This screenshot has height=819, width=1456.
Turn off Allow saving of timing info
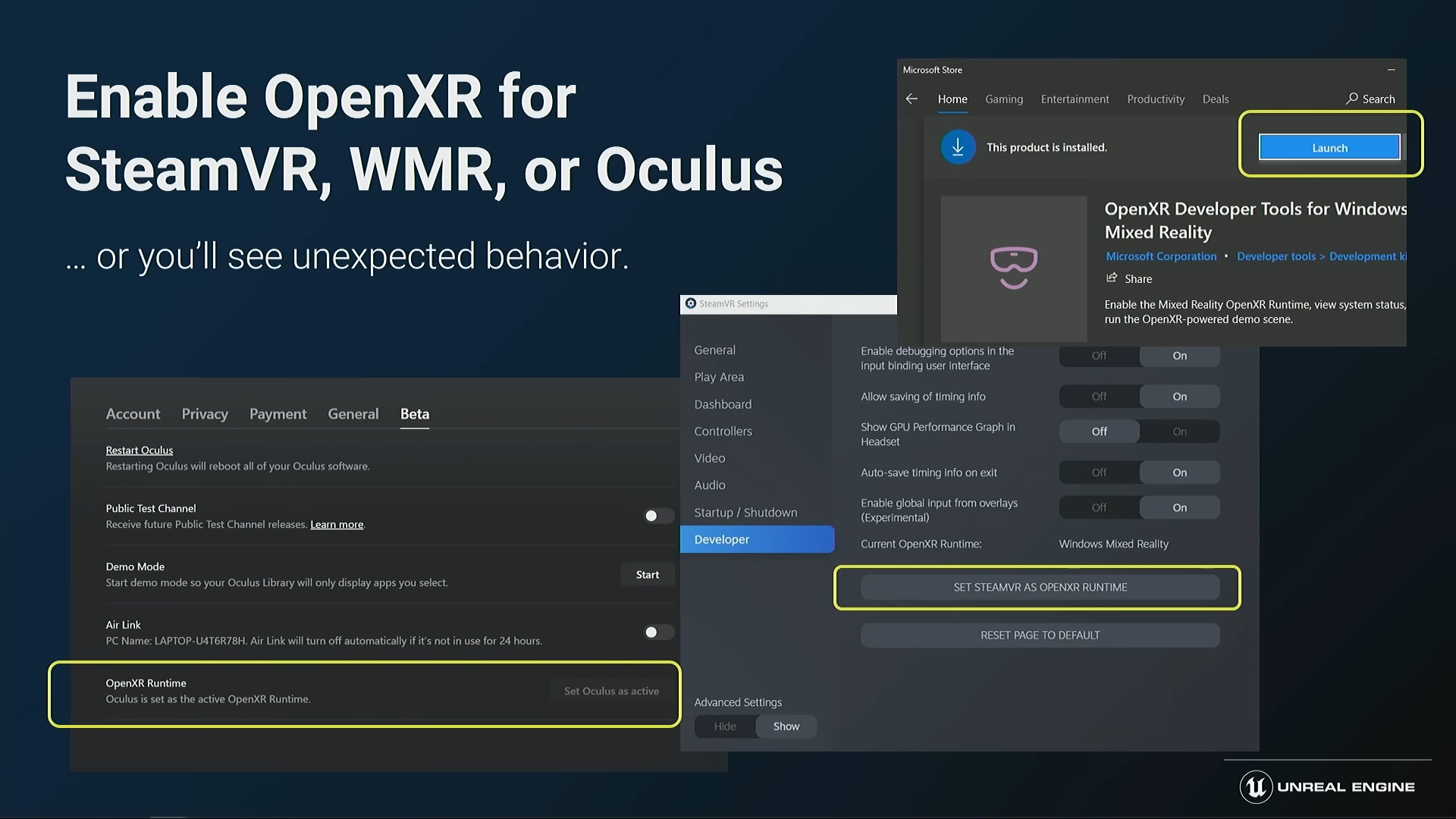(1099, 397)
